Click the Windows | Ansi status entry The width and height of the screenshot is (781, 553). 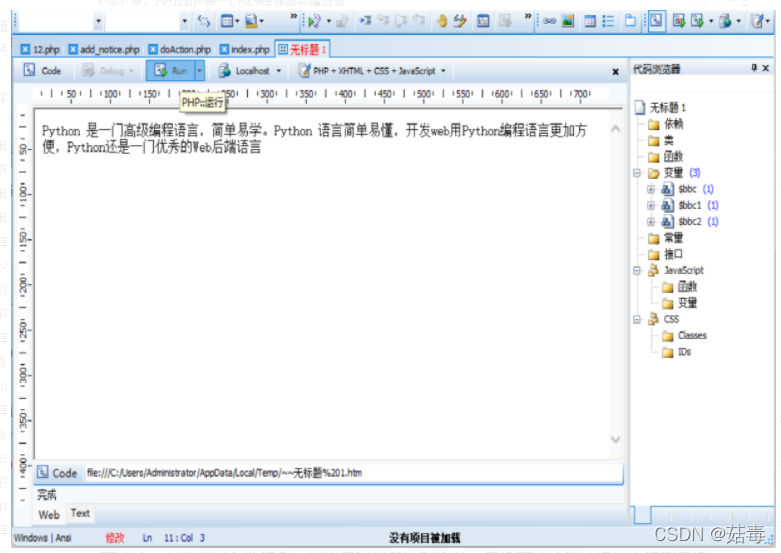(43, 538)
